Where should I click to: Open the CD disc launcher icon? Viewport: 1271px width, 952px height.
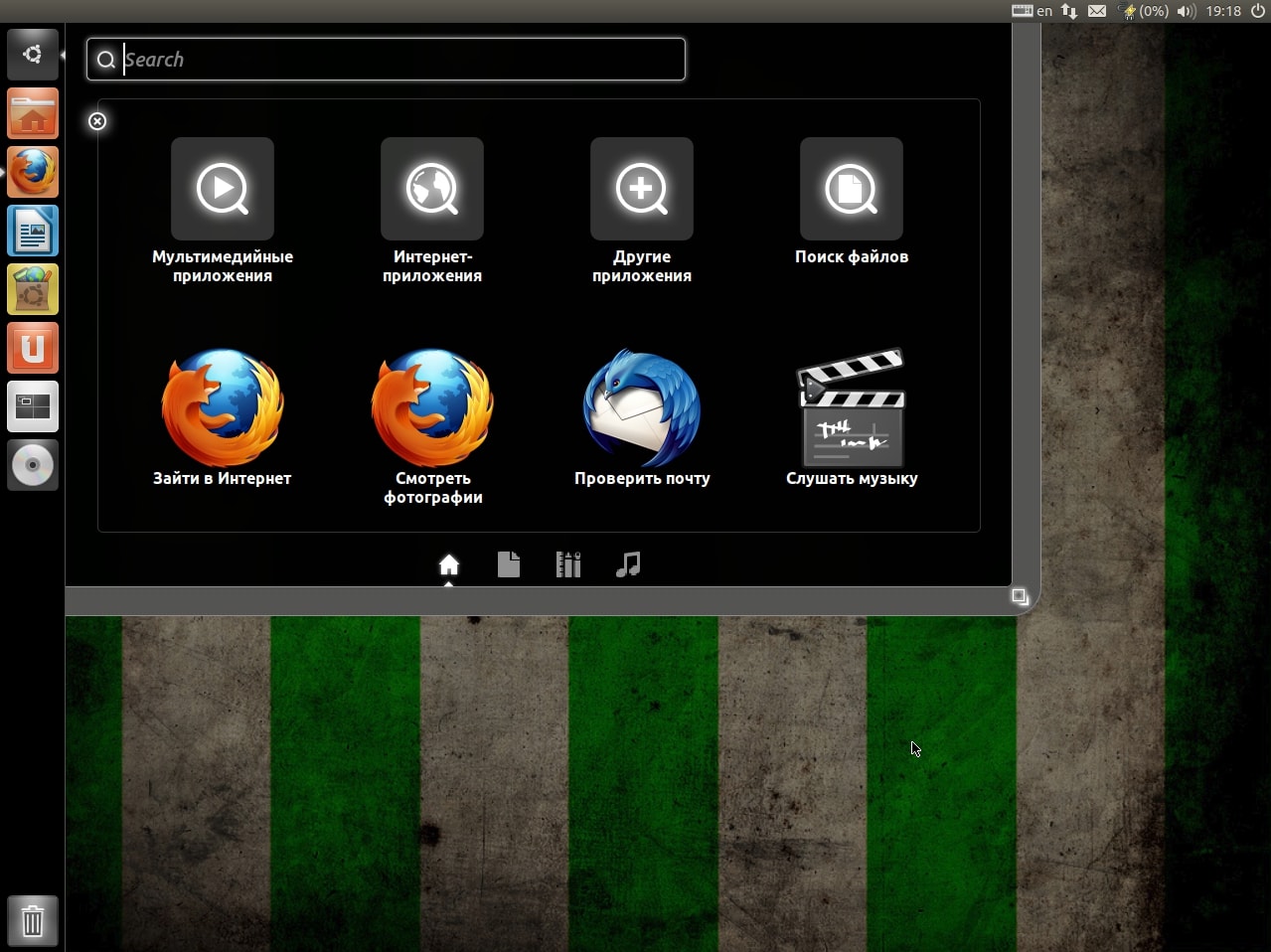pos(33,465)
